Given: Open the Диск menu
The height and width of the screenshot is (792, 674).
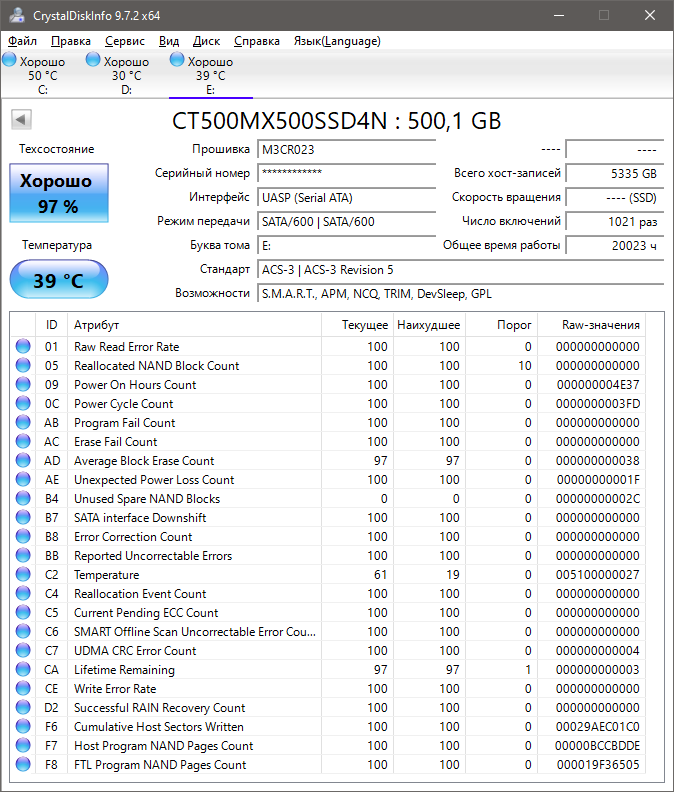Looking at the screenshot, I should click(x=206, y=41).
